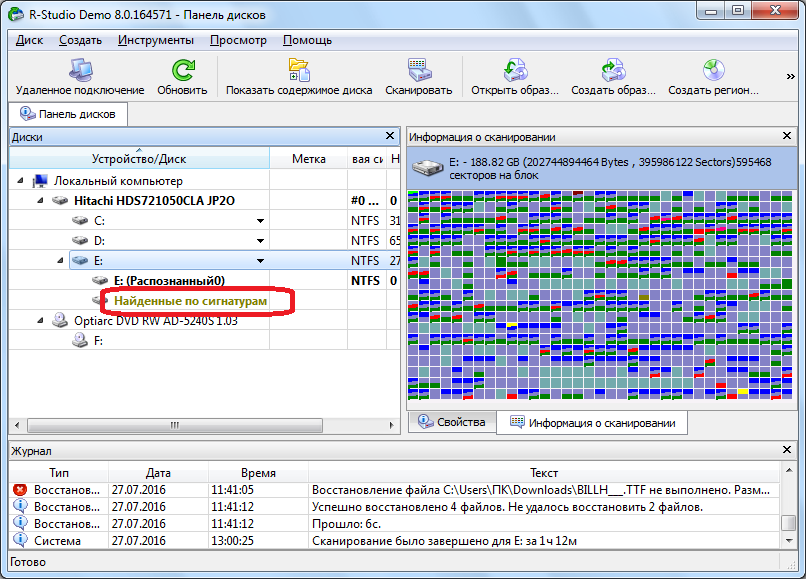Close the Диски panel

390,136
